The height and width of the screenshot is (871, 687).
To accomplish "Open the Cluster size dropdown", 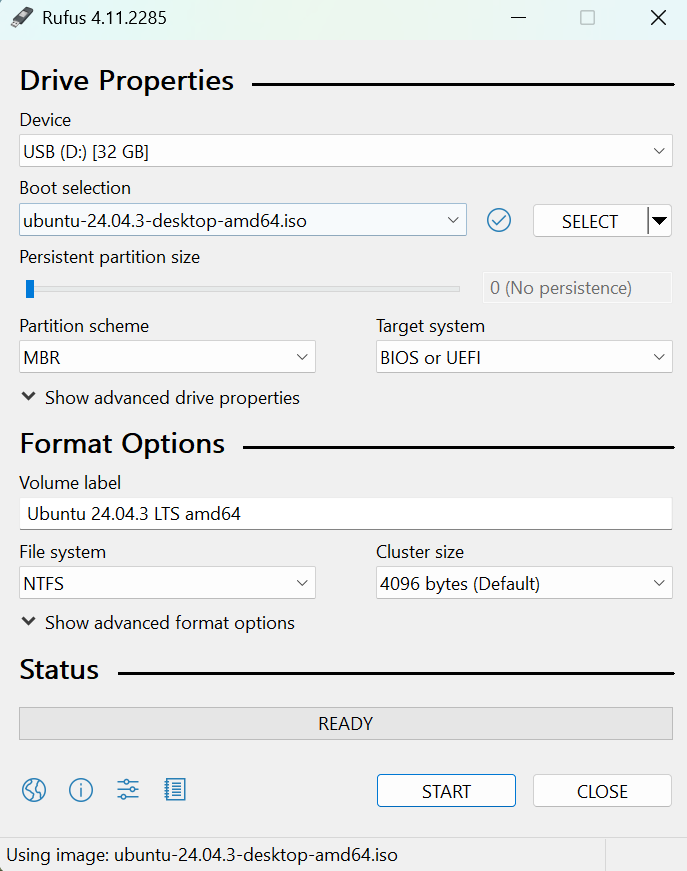I will click(524, 583).
